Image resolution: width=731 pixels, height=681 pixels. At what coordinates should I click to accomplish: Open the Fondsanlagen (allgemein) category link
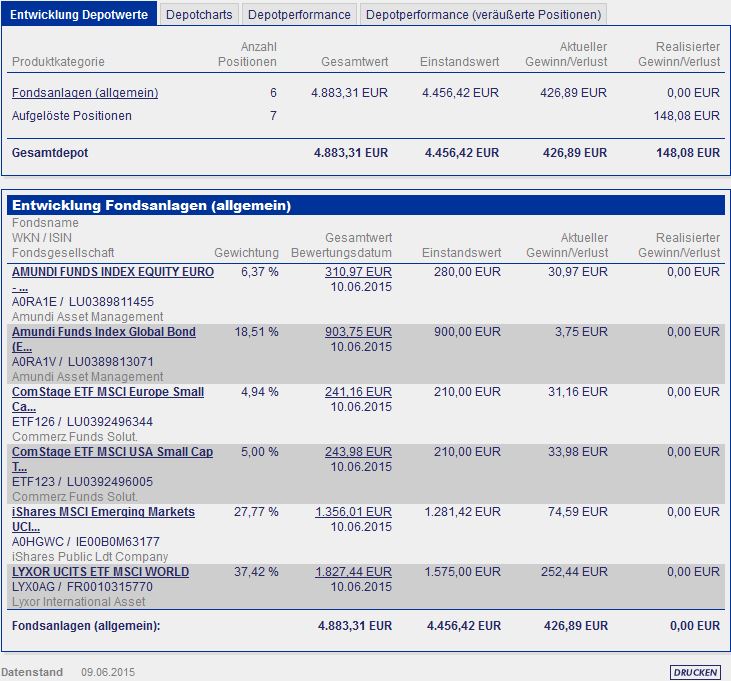point(85,93)
